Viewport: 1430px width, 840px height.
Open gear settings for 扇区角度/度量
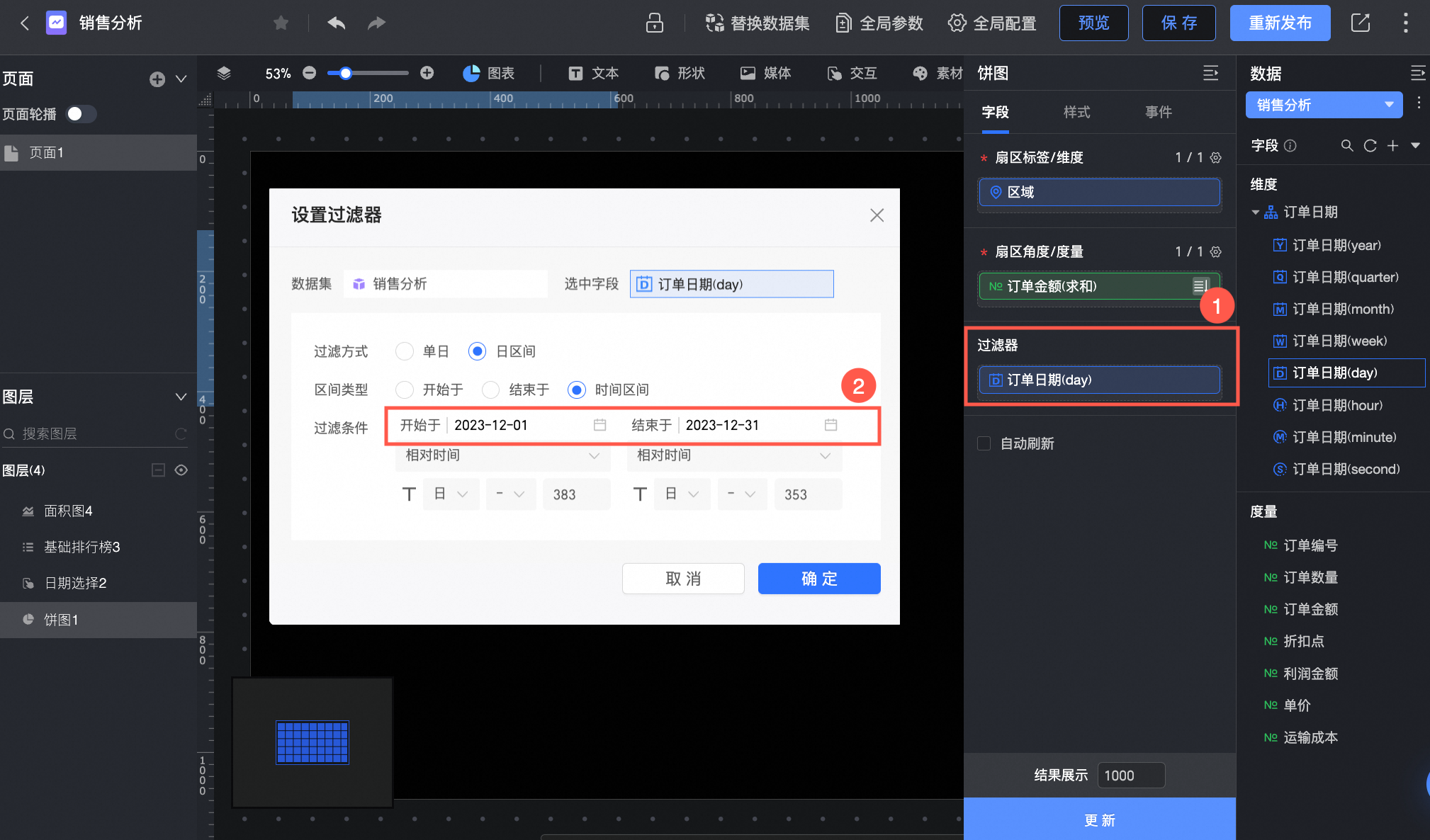point(1216,251)
